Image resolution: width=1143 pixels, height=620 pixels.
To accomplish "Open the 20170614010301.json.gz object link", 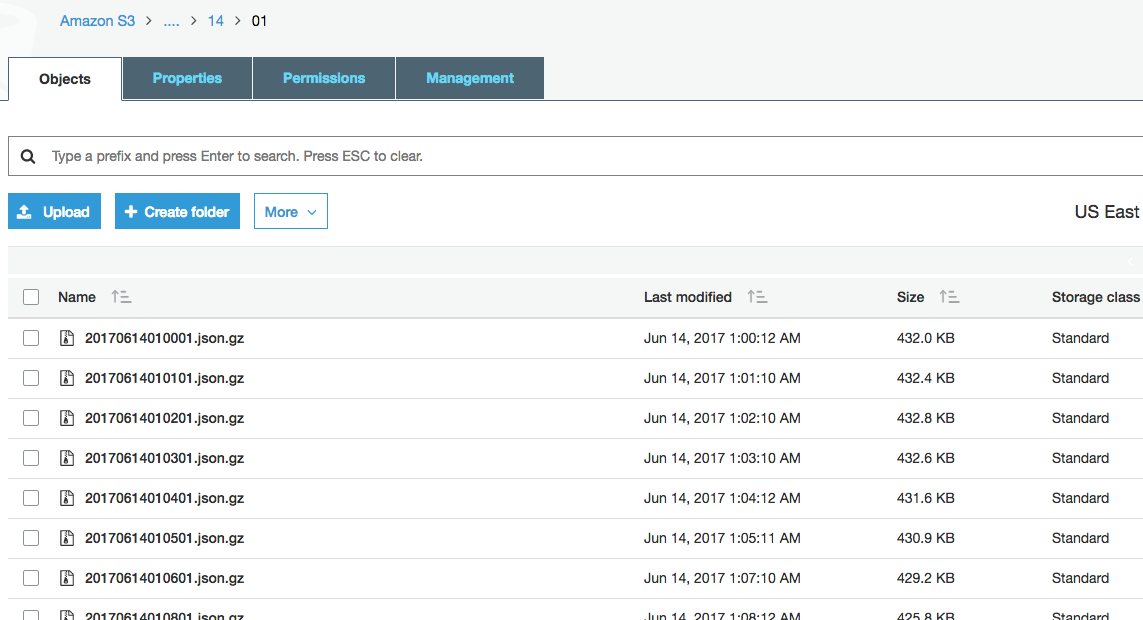I will (x=164, y=458).
